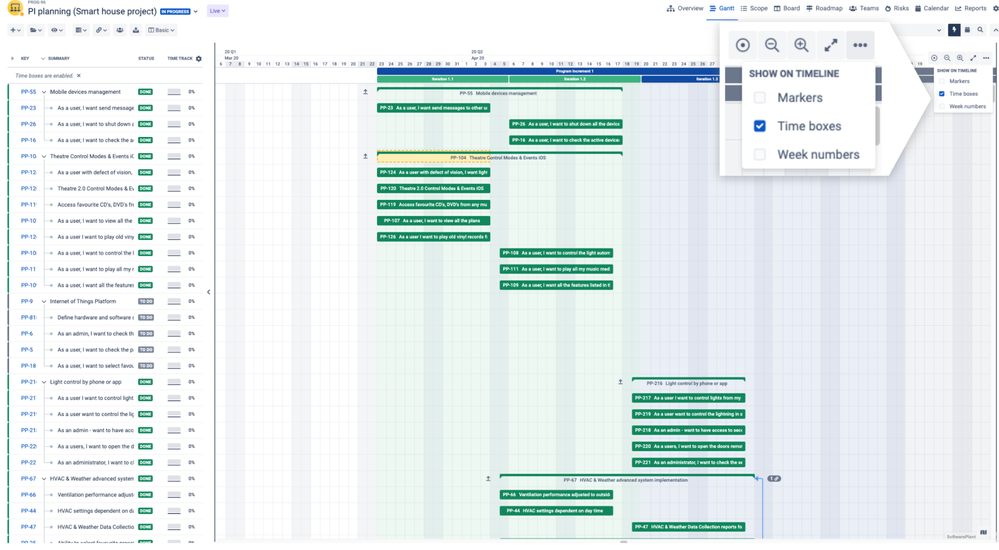The height and width of the screenshot is (550, 999).
Task: Select the Iteration 1.1 time box bar
Action: (x=443, y=79)
